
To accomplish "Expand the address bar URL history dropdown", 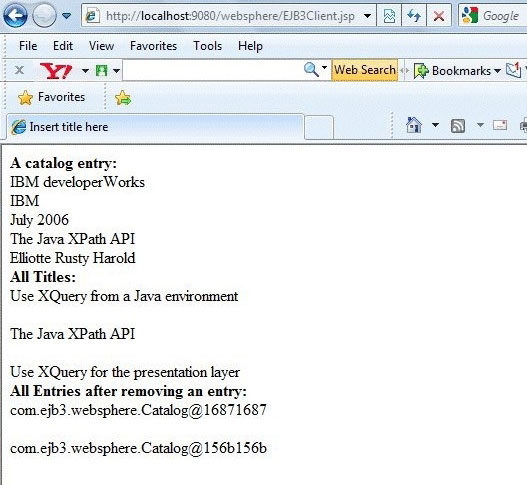I will pyautogui.click(x=368, y=16).
